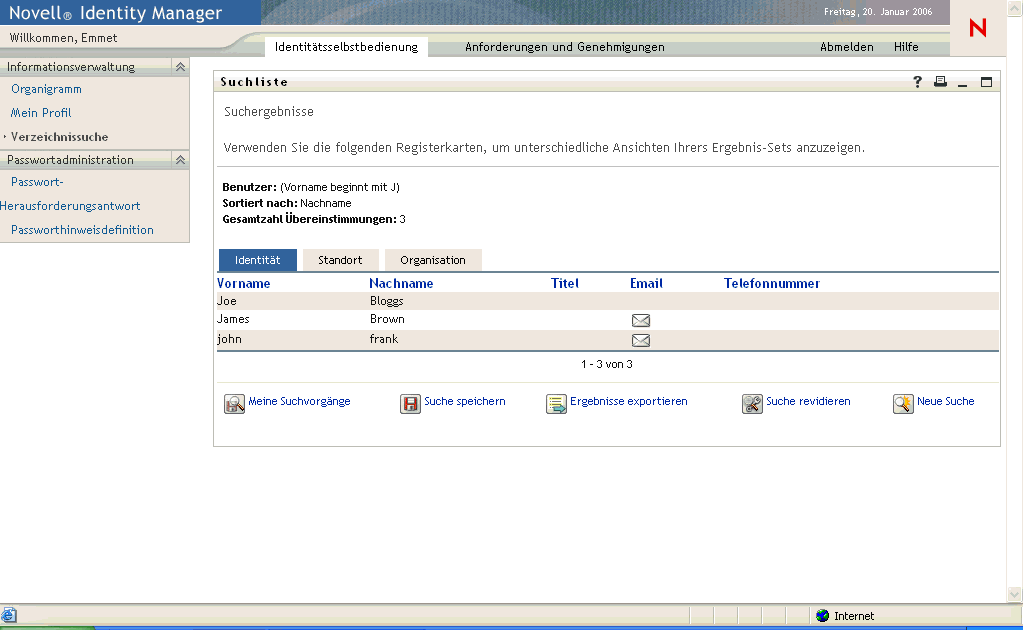Click the print icon in Suchliste header
The image size is (1023, 630).
pos(940,82)
